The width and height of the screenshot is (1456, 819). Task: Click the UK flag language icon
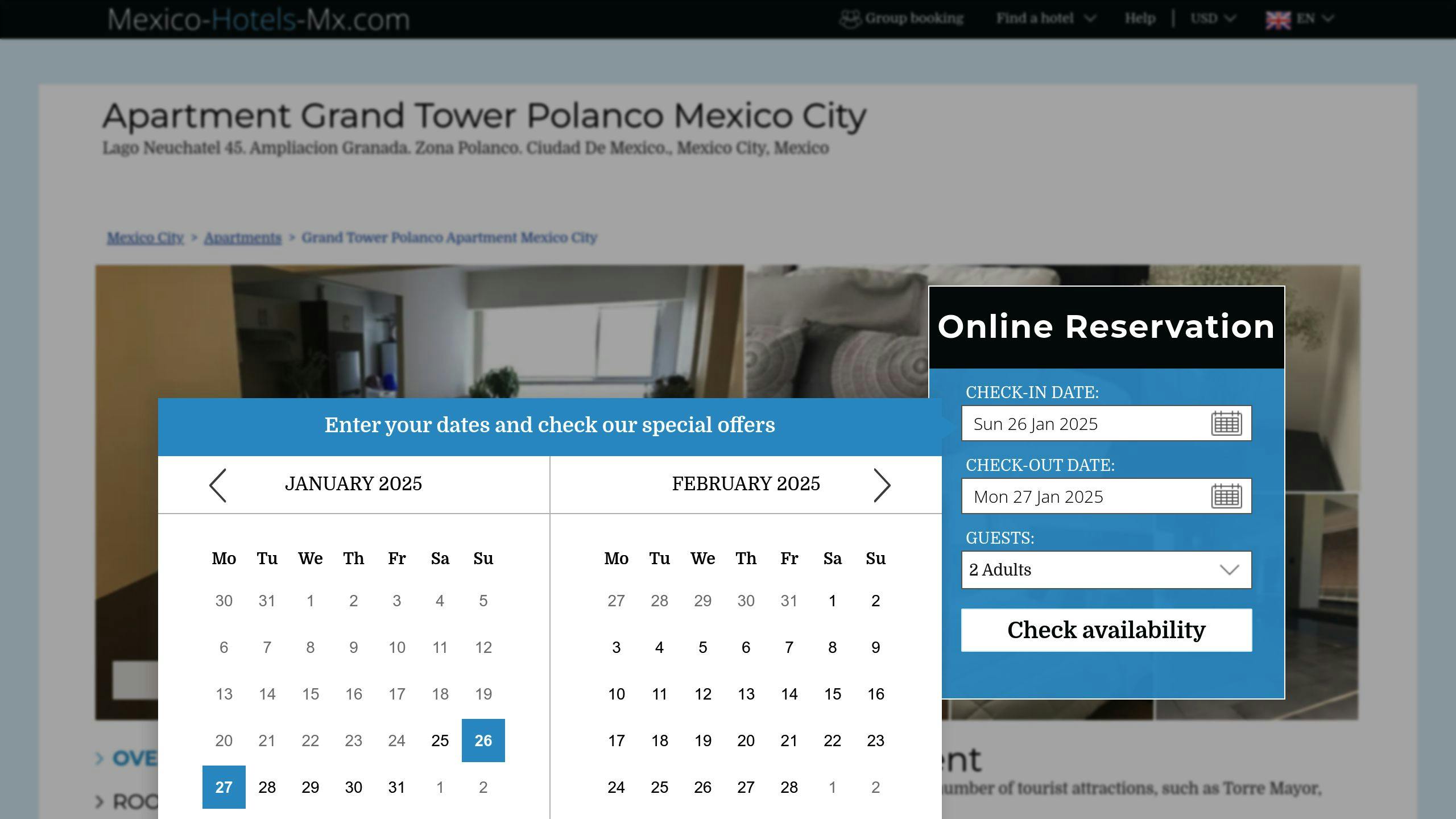1279,18
